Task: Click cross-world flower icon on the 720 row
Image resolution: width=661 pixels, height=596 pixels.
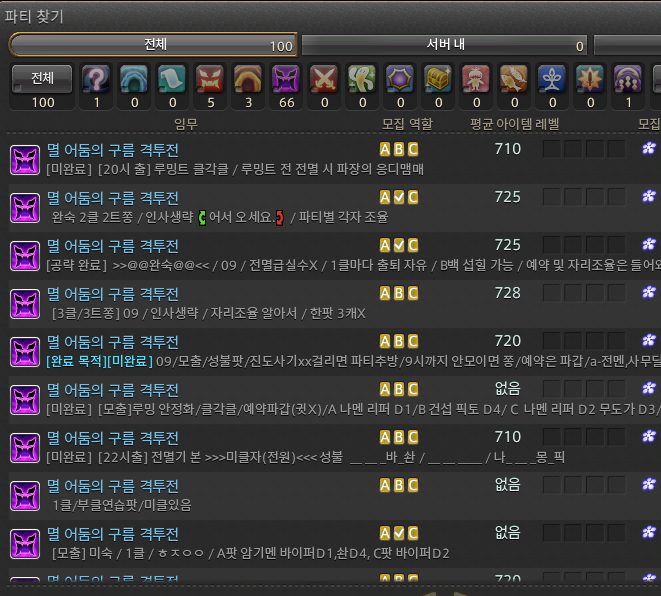Action: [649, 340]
